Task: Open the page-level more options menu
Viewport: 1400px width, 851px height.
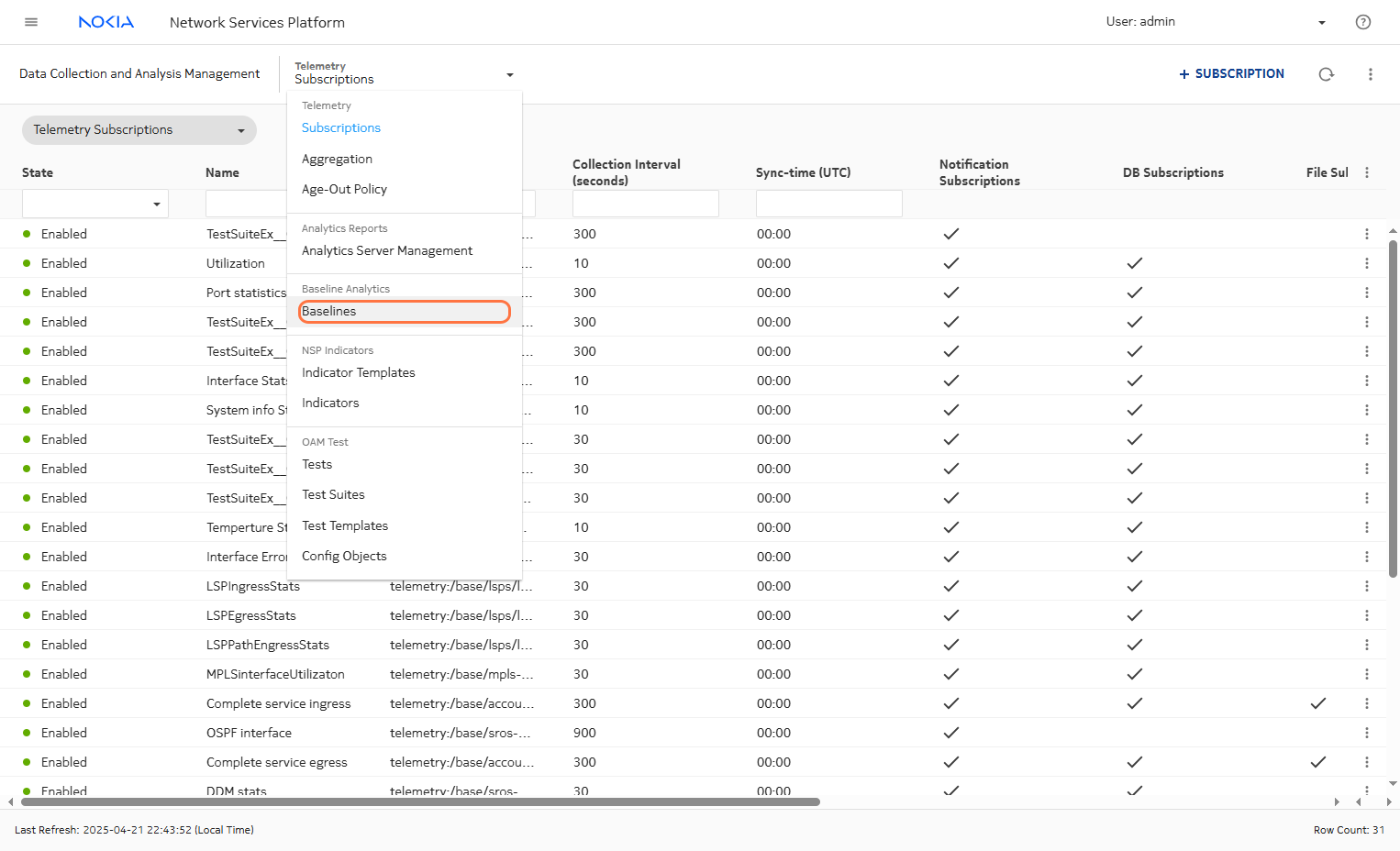Action: click(x=1370, y=74)
